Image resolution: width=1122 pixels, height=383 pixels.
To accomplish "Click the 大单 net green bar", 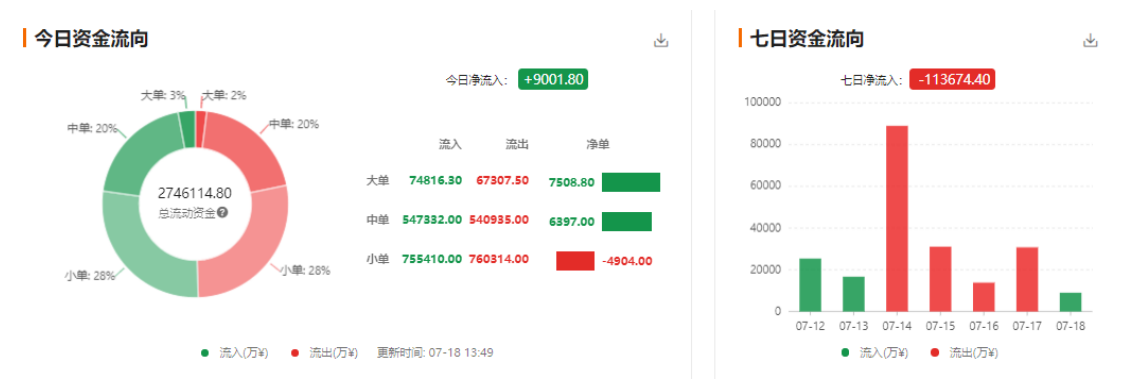I will click(x=630, y=183).
